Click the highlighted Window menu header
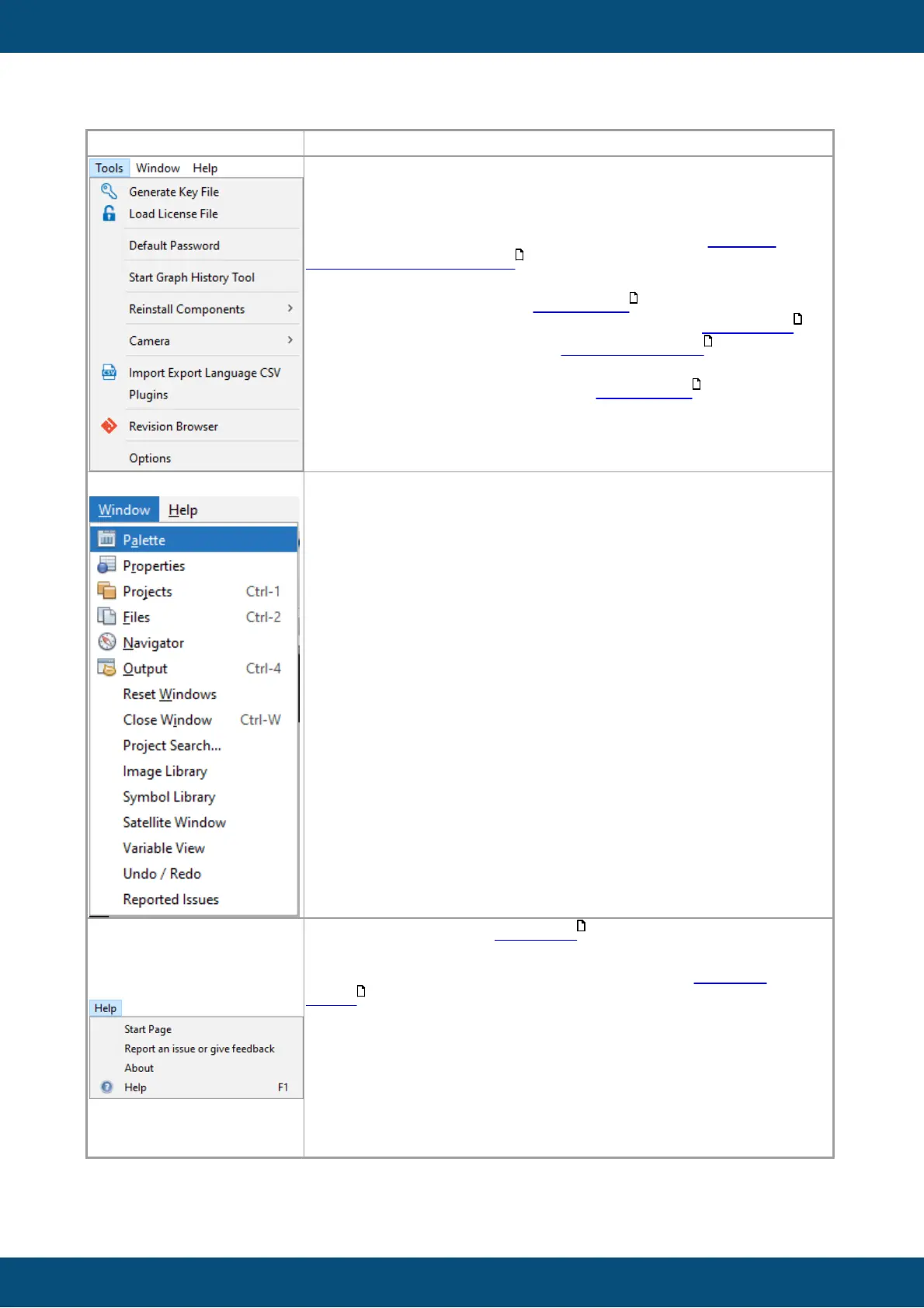 coord(124,510)
